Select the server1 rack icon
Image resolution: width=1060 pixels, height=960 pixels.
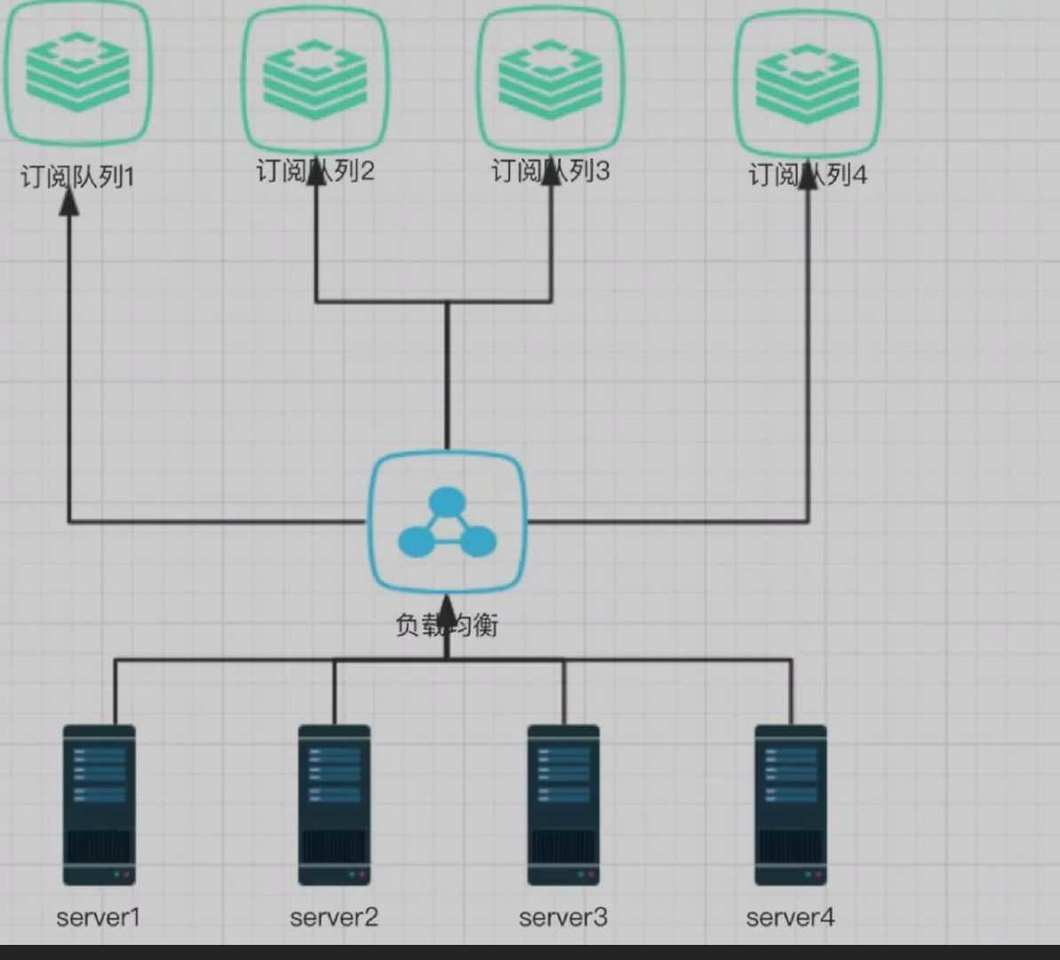(x=99, y=805)
